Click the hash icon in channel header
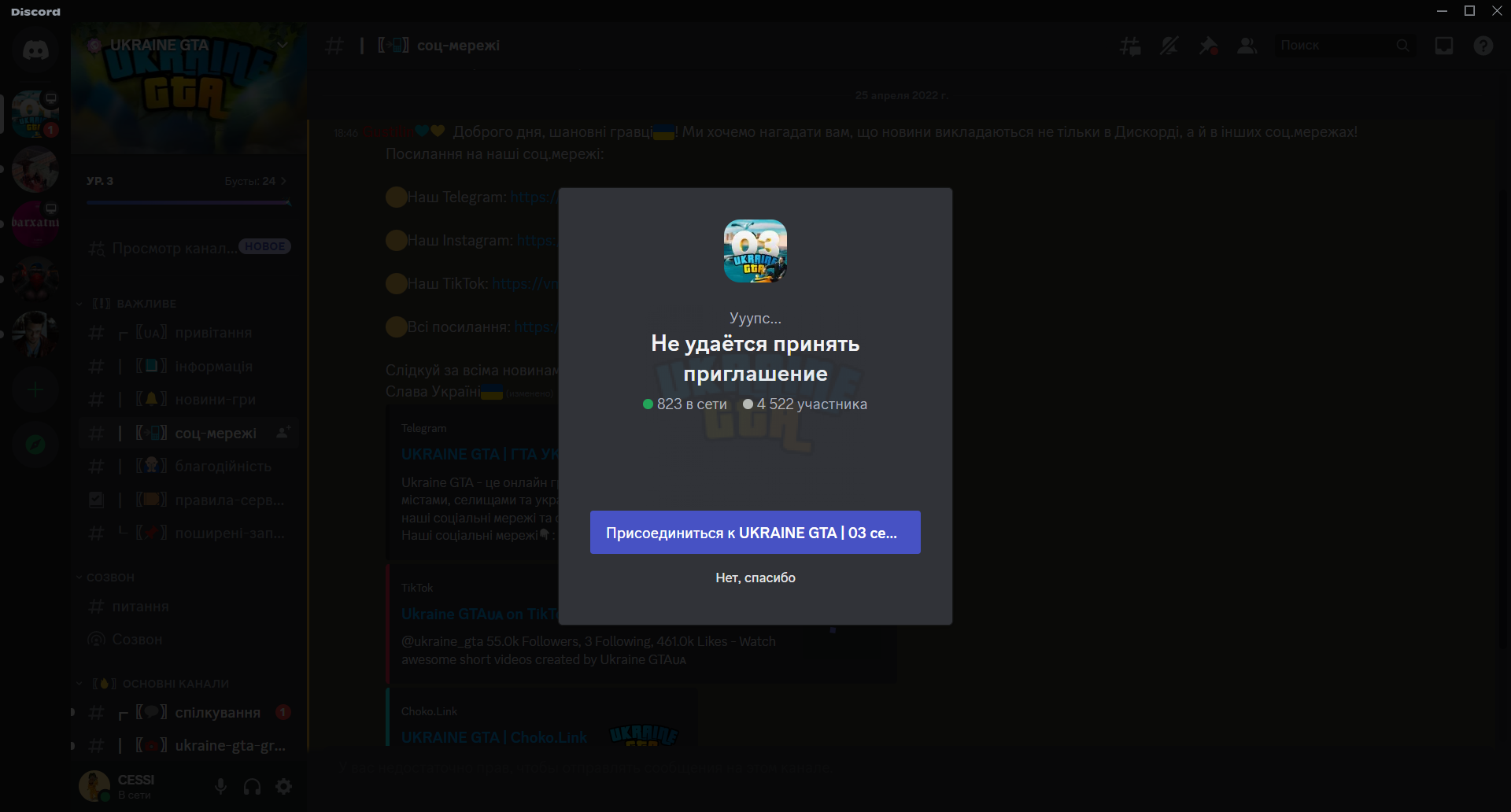This screenshot has height=812, width=1511. [334, 46]
